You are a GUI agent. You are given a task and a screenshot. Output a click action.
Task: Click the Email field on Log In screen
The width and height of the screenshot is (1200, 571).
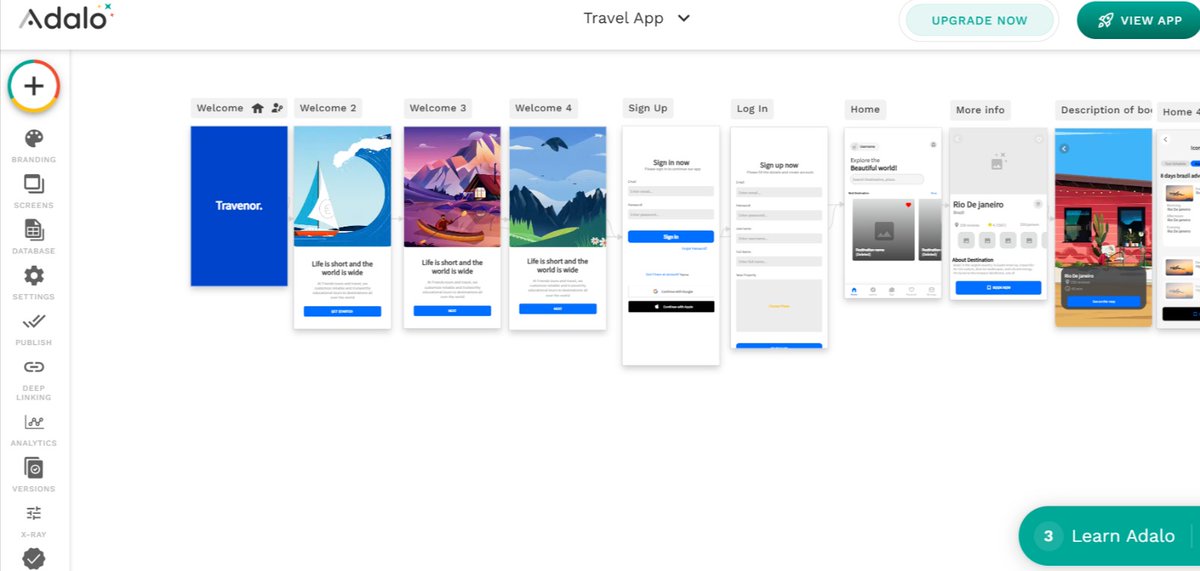[x=779, y=192]
